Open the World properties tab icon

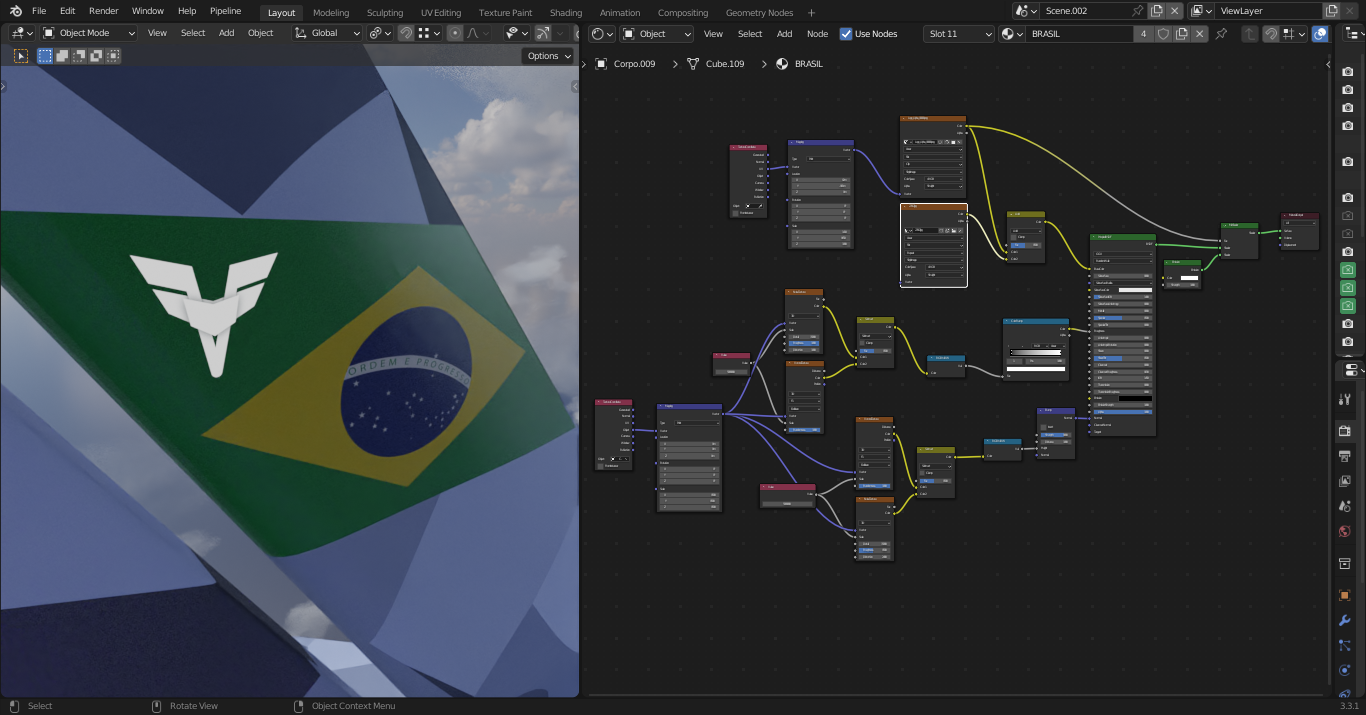click(x=1345, y=531)
